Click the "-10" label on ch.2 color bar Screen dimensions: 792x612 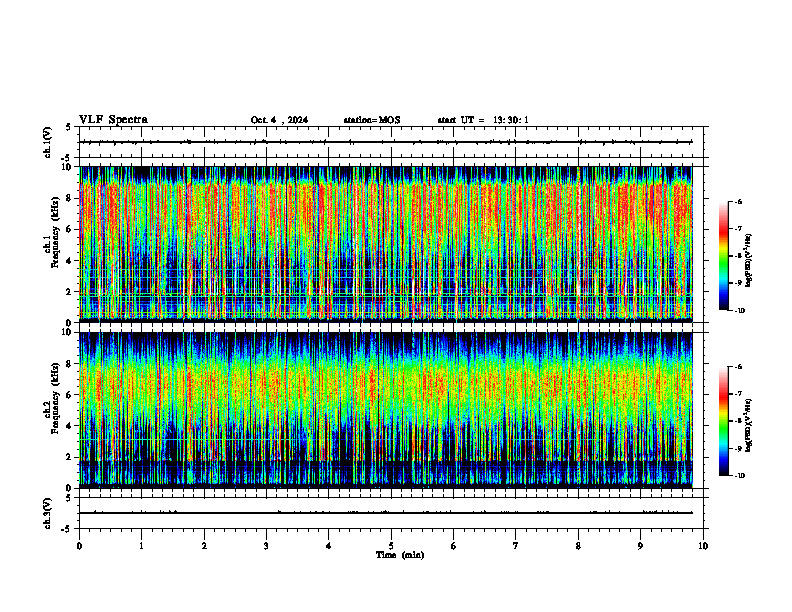pyautogui.click(x=739, y=475)
